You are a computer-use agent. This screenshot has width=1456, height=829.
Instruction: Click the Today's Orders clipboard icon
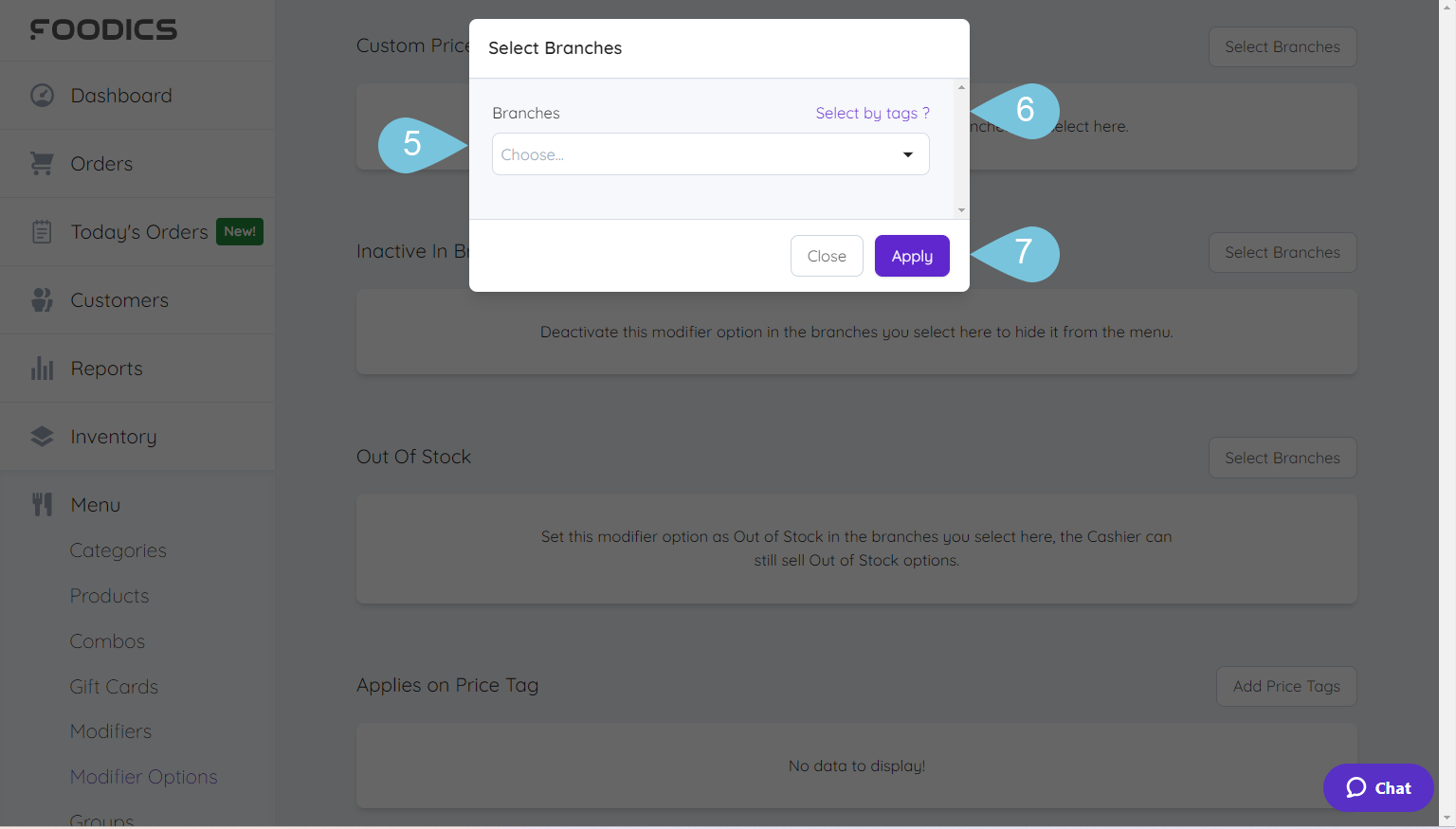pyautogui.click(x=42, y=231)
